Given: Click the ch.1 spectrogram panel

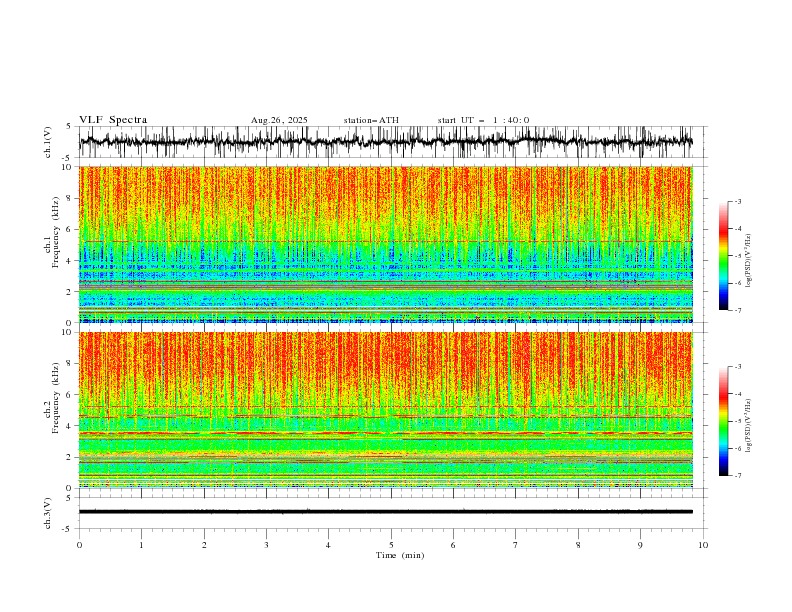Looking at the screenshot, I should click(x=386, y=244).
